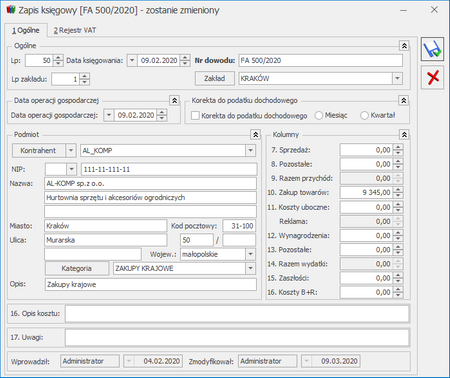Adjust the Data operacji gospodarczej stepper

coord(162,115)
